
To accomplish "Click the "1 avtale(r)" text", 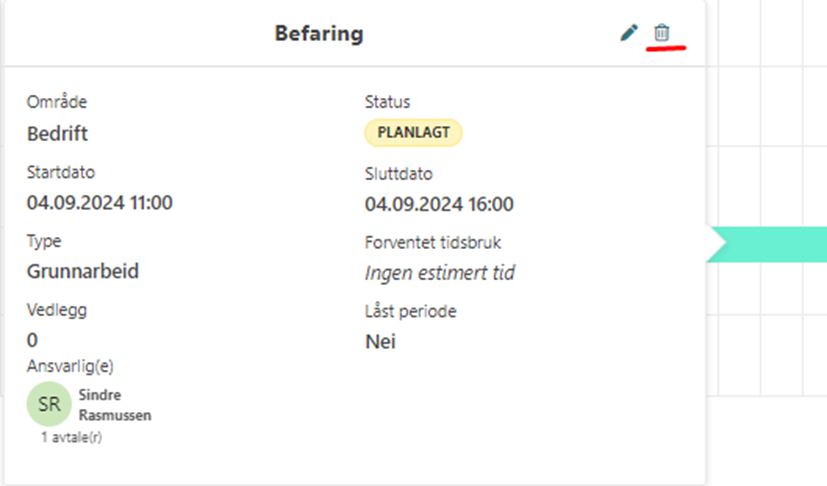I will (71, 438).
